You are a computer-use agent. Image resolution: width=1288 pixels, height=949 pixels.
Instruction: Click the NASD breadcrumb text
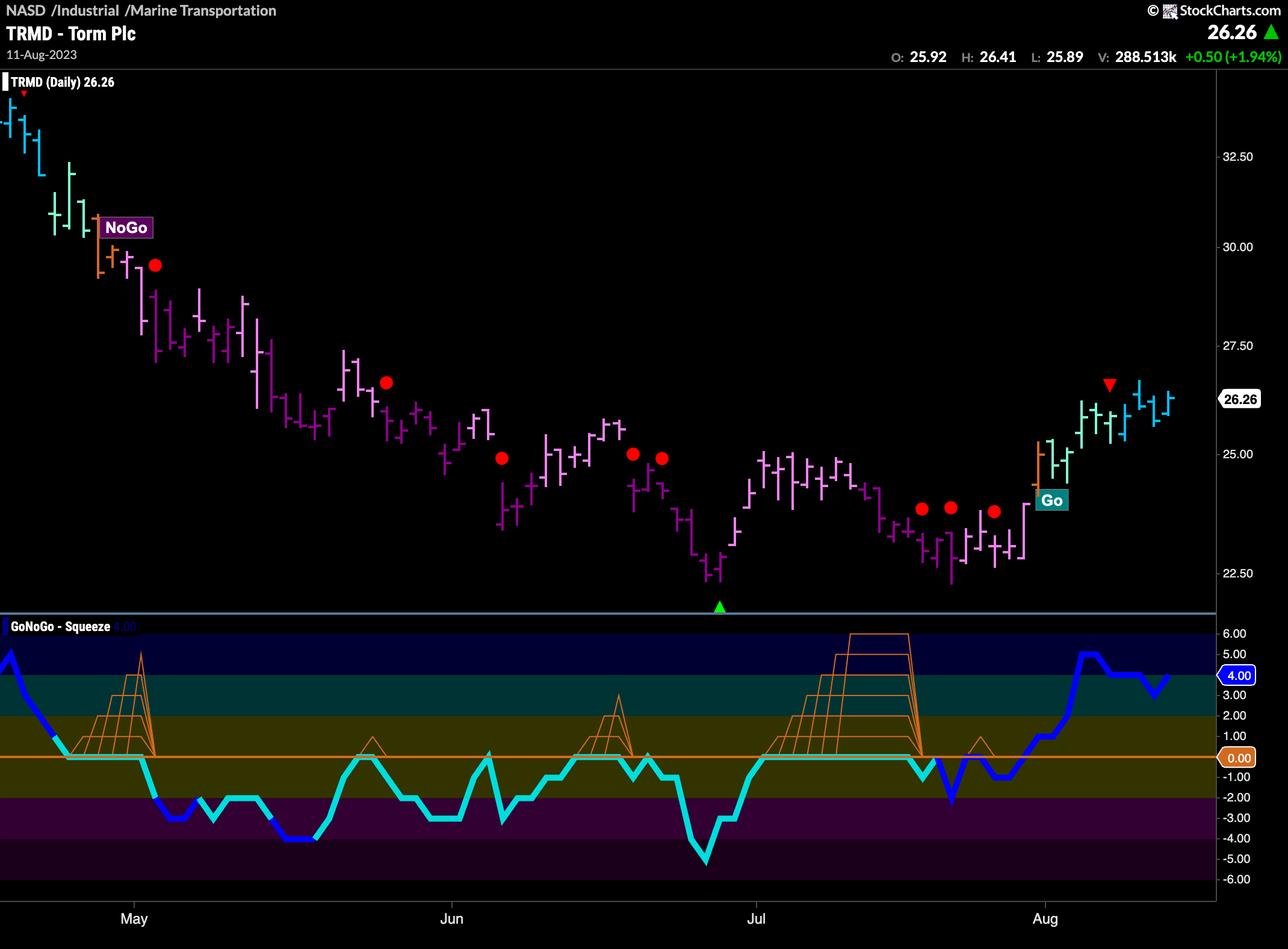click(x=26, y=11)
